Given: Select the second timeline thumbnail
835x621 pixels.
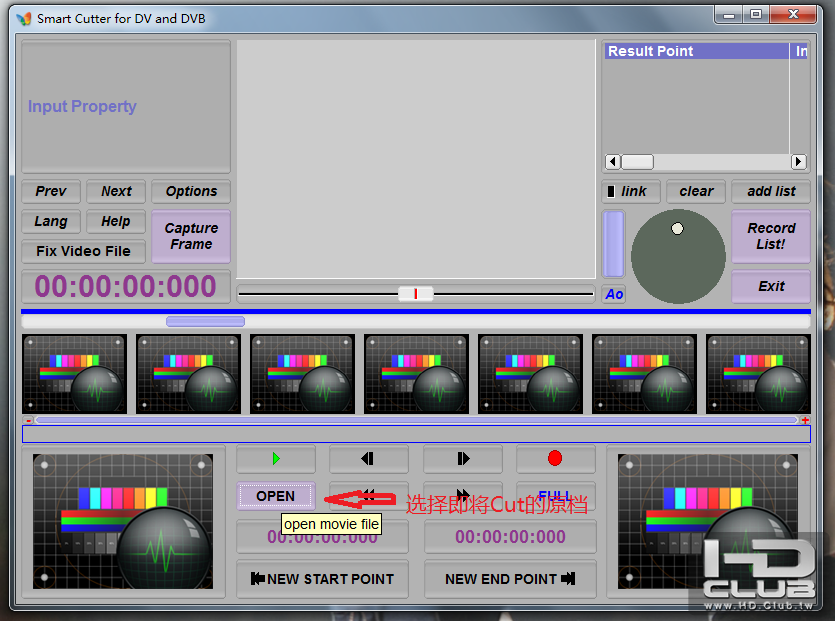Looking at the screenshot, I should 189,374.
